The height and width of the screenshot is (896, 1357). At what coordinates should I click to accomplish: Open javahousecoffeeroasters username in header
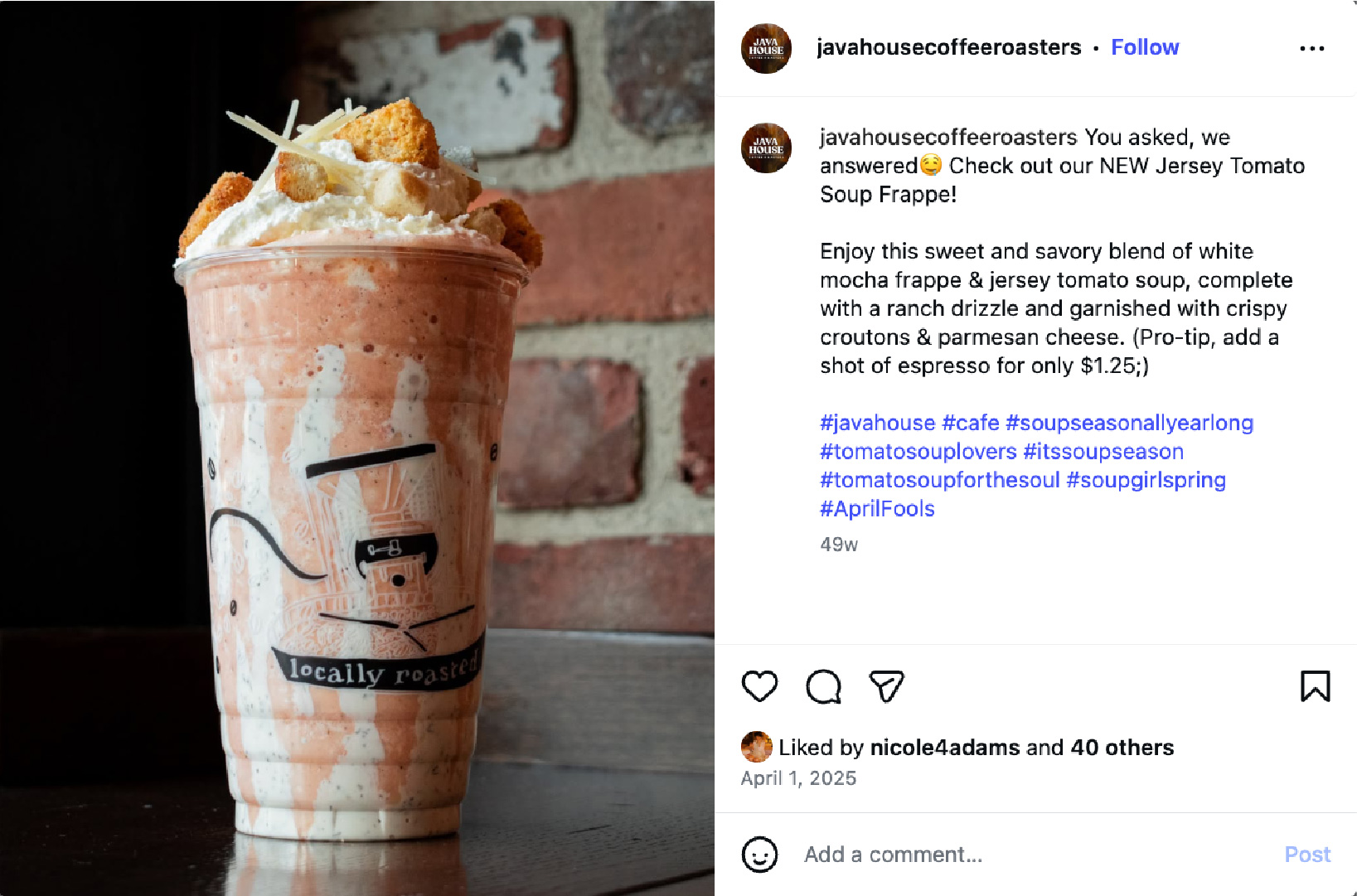[x=948, y=47]
